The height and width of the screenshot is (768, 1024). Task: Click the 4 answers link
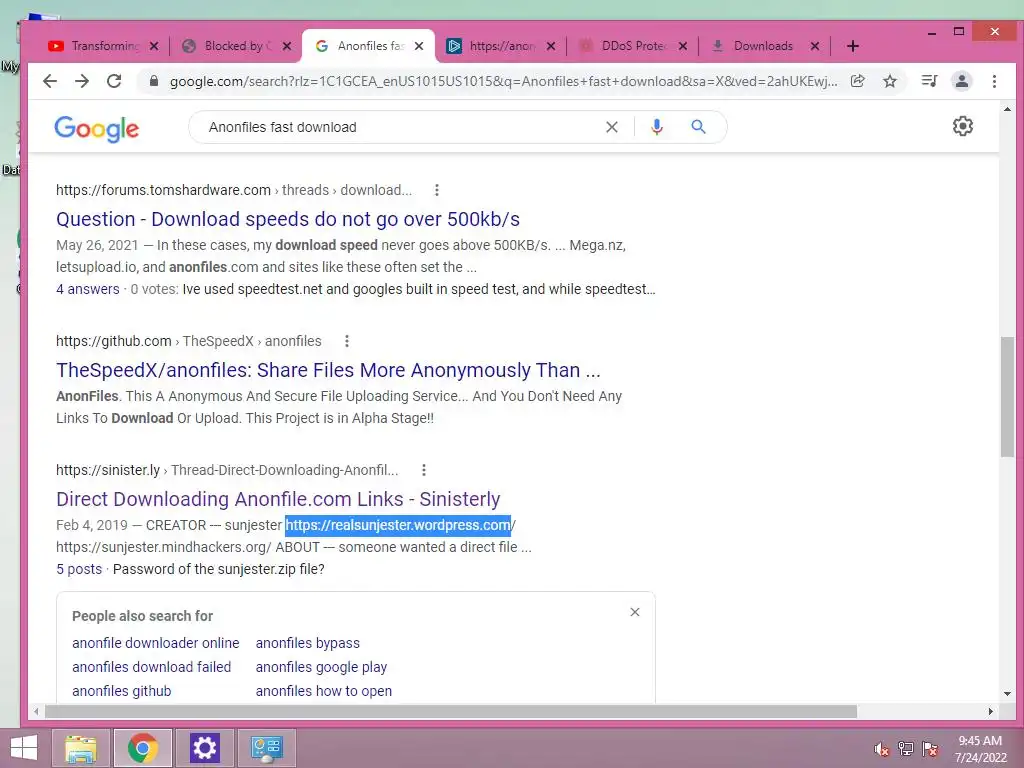[x=88, y=289]
